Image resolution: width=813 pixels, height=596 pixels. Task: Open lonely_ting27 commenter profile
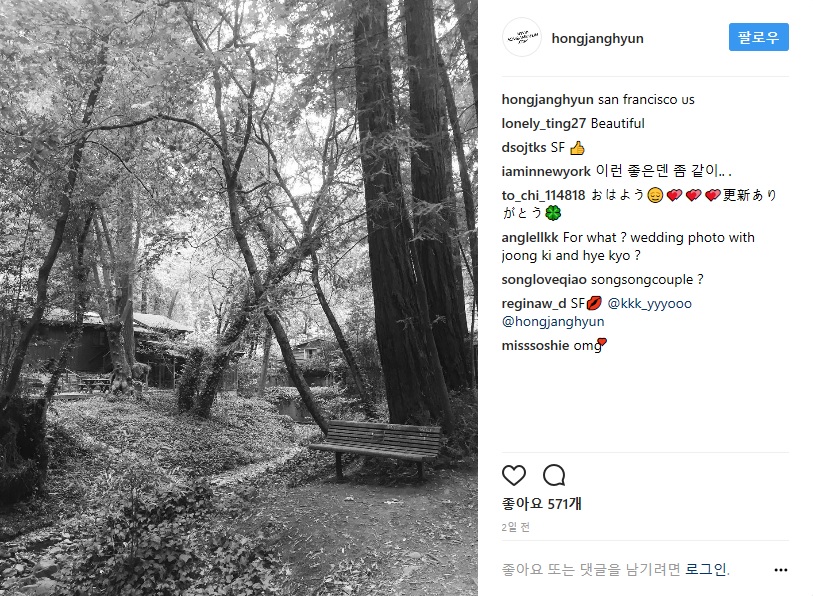(x=543, y=123)
